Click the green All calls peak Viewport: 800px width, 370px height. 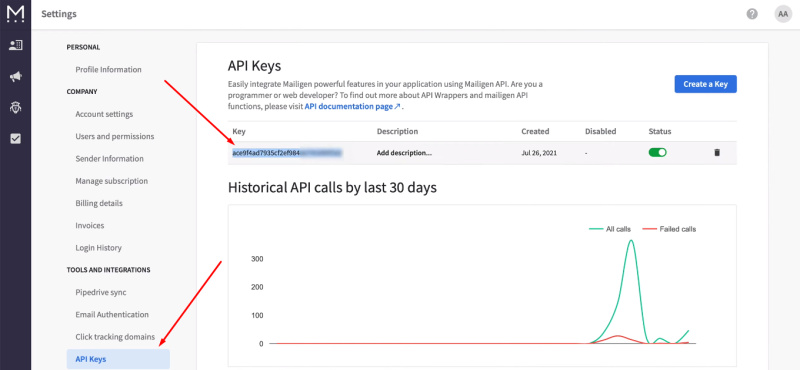click(x=632, y=240)
